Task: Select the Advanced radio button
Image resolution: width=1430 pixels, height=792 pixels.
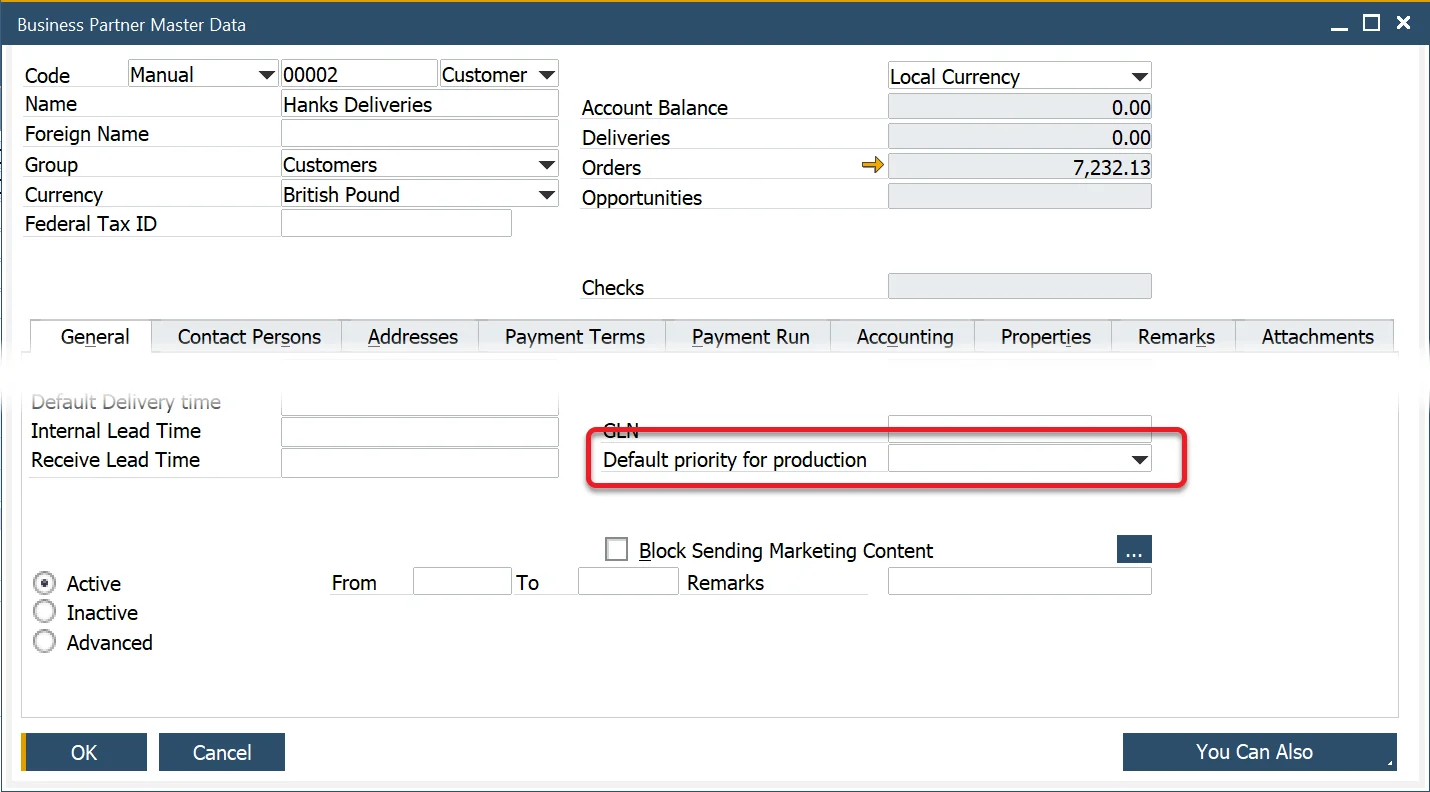Action: click(x=45, y=642)
